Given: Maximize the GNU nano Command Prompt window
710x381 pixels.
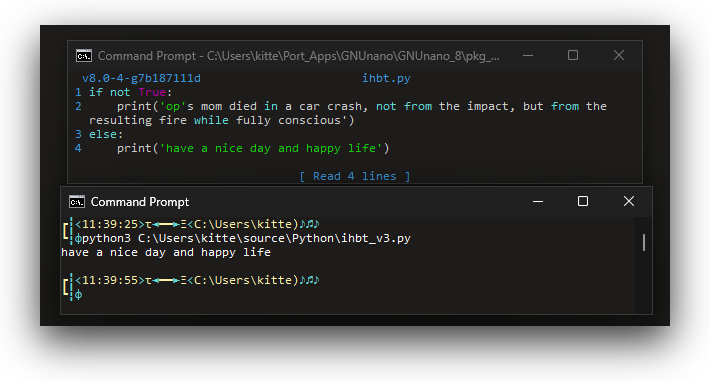Looking at the screenshot, I should point(573,55).
